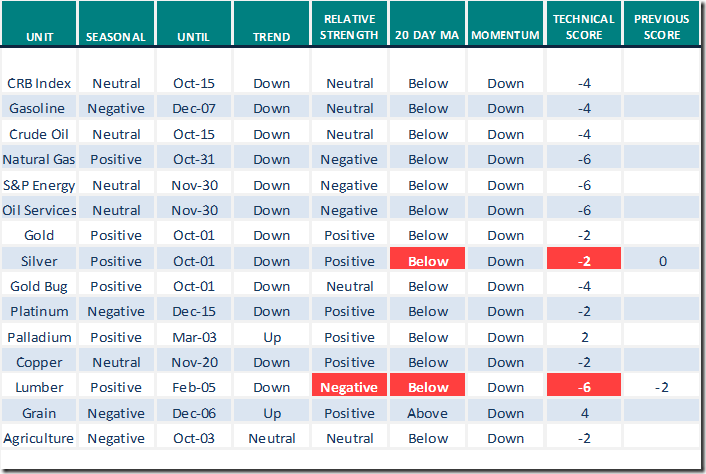706x474 pixels.
Task: Select the RELATIVE STRENGTH column header
Action: point(349,27)
